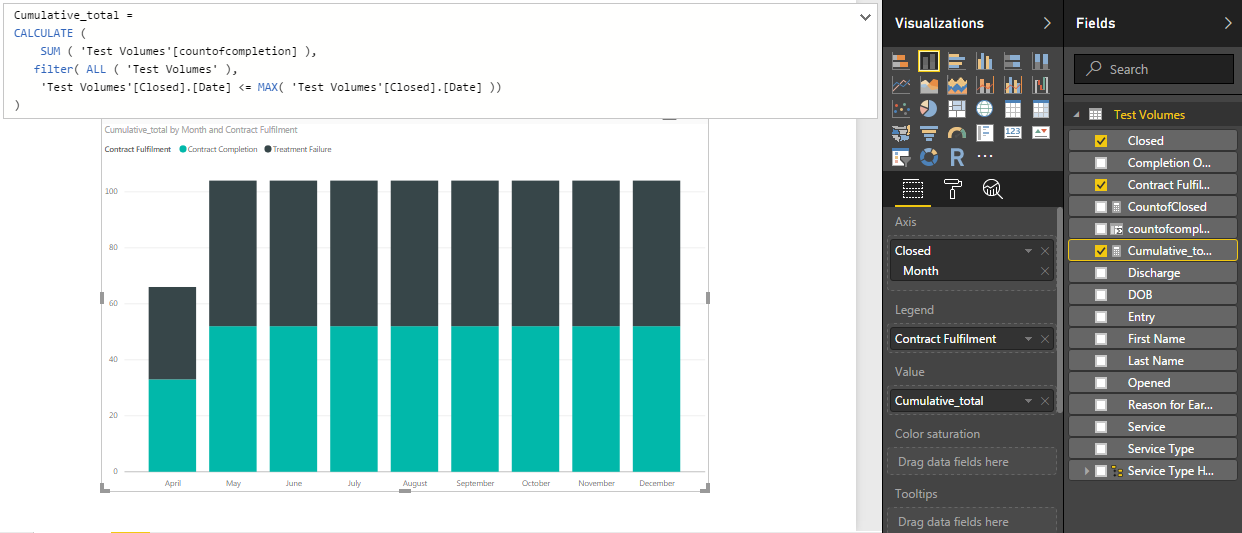Enable the Opened field checkbox

click(1101, 383)
